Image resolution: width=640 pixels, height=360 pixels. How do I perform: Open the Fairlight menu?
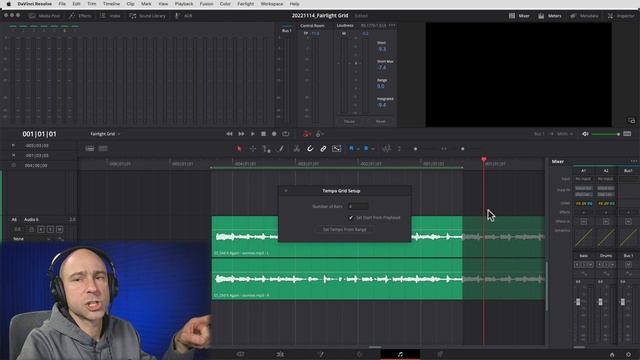pos(245,4)
